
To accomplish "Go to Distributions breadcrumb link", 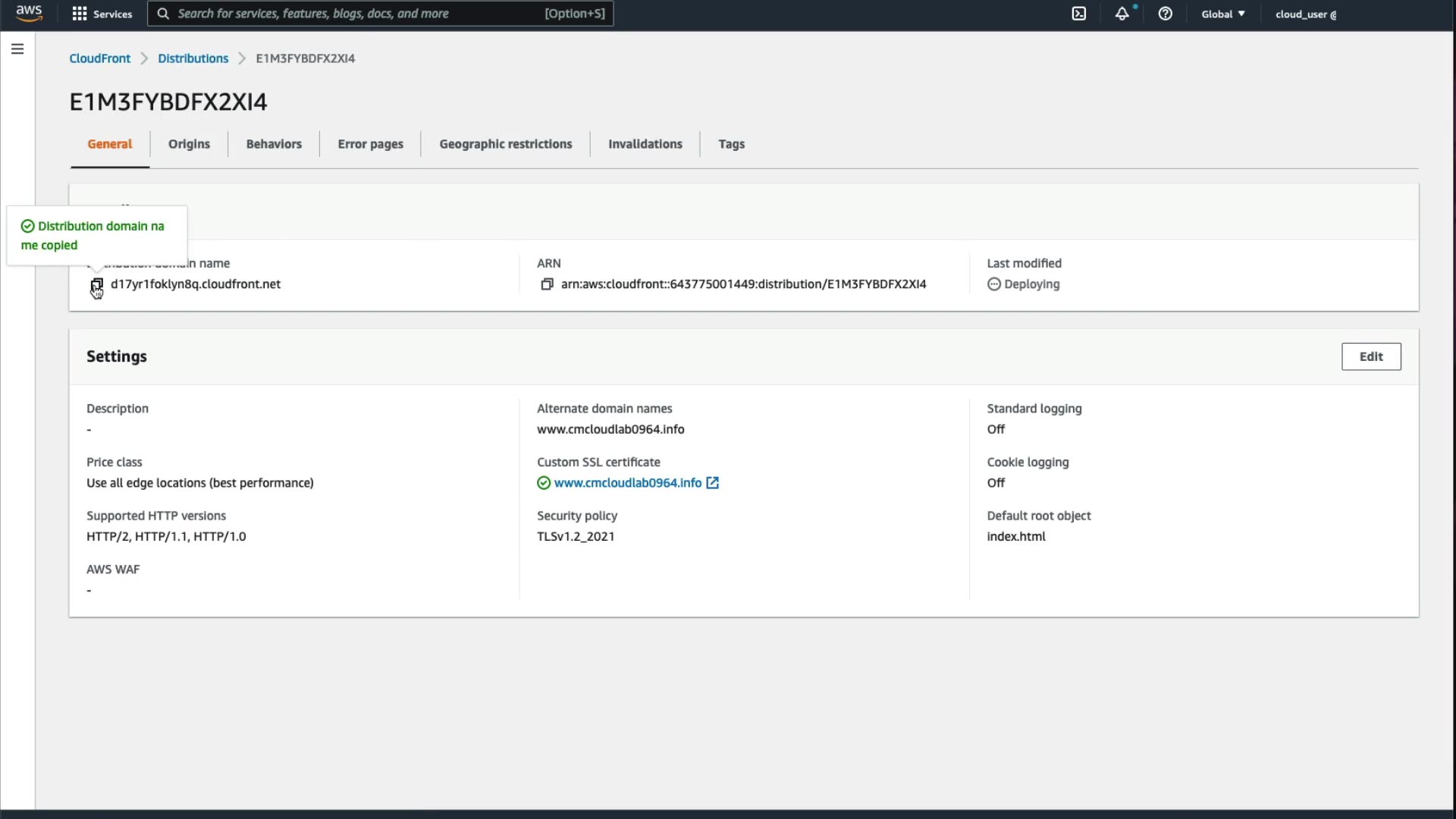I will coord(193,58).
